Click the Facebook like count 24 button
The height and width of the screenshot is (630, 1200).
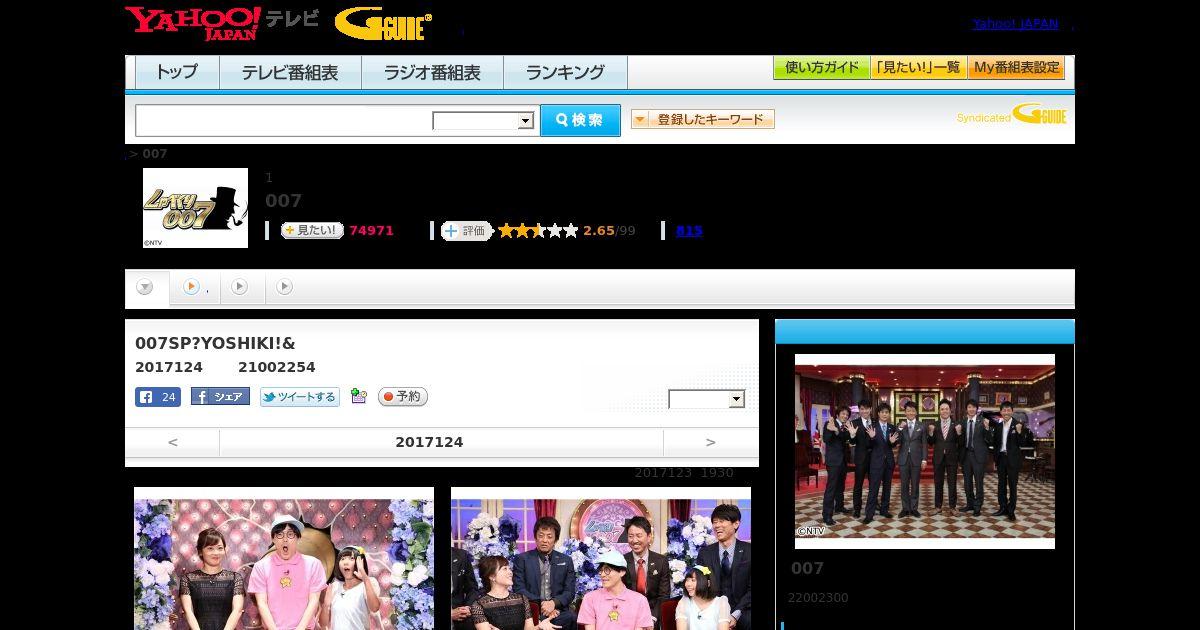pyautogui.click(x=158, y=397)
